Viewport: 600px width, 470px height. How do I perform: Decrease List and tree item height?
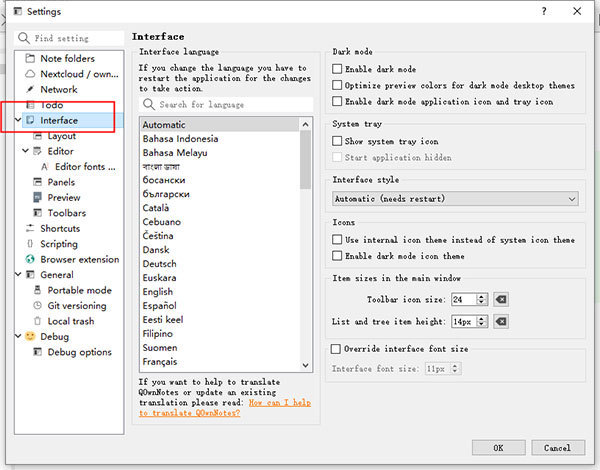pos(482,325)
